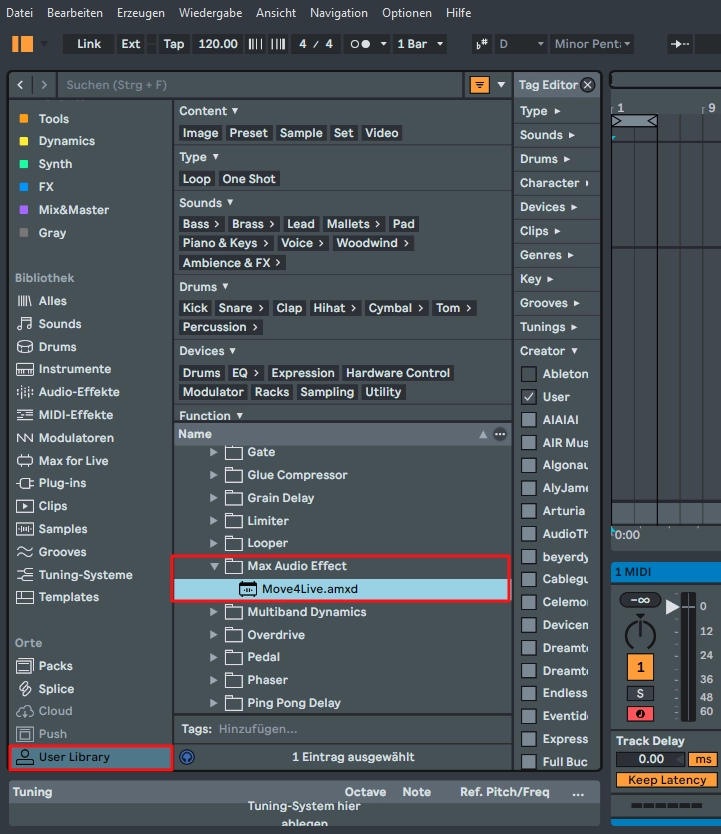Click the browser back arrow
Screen dimensions: 721x834
coord(20,85)
